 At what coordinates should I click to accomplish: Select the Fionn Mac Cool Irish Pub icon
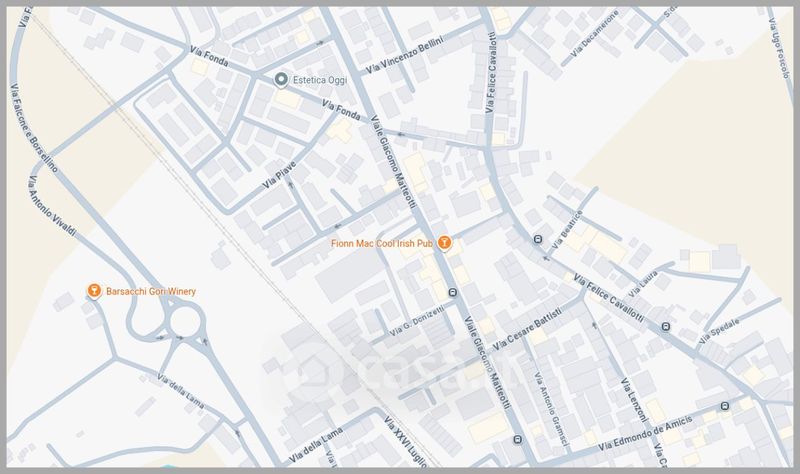pos(444,243)
